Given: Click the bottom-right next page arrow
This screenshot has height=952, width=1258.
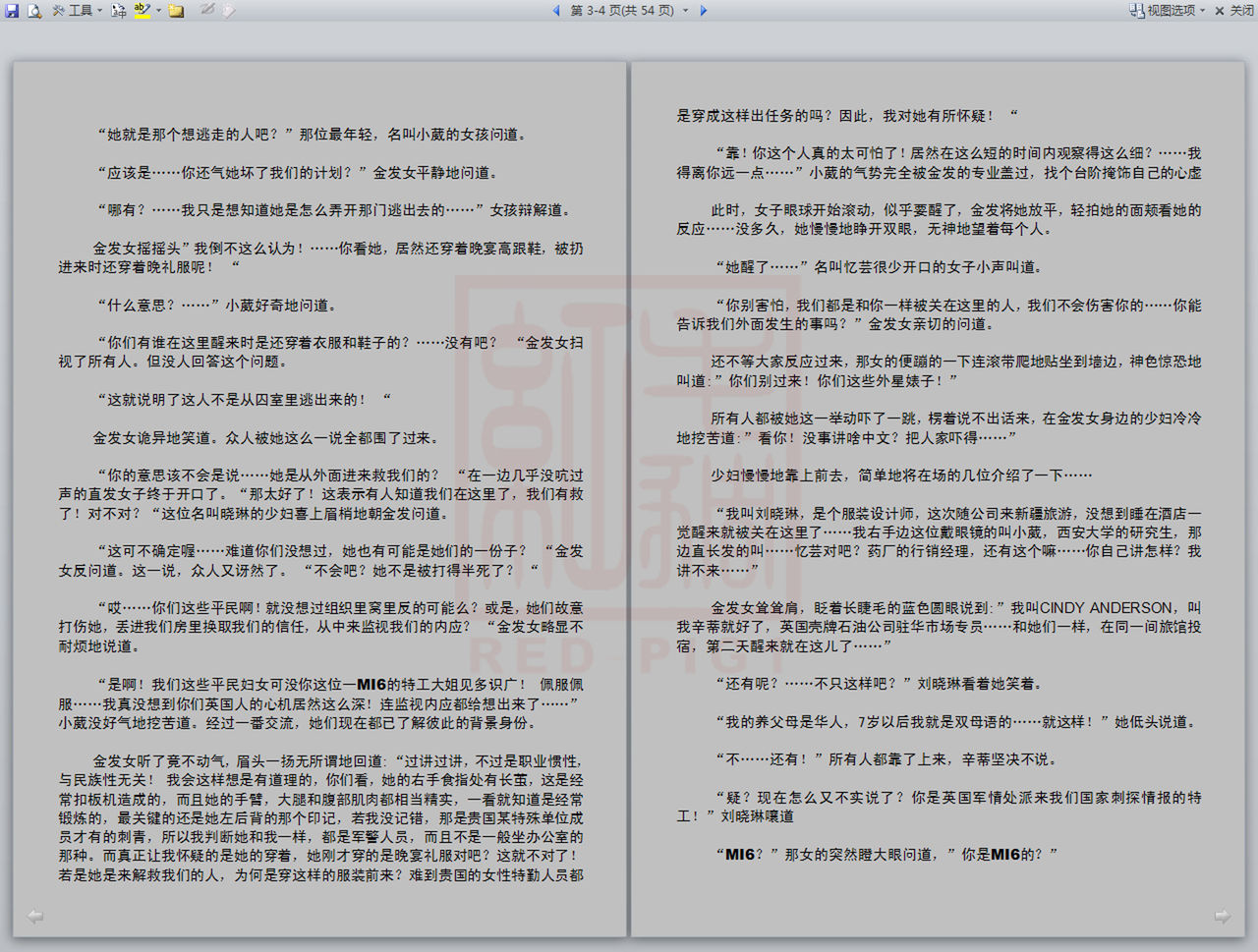Looking at the screenshot, I should coord(1222,917).
